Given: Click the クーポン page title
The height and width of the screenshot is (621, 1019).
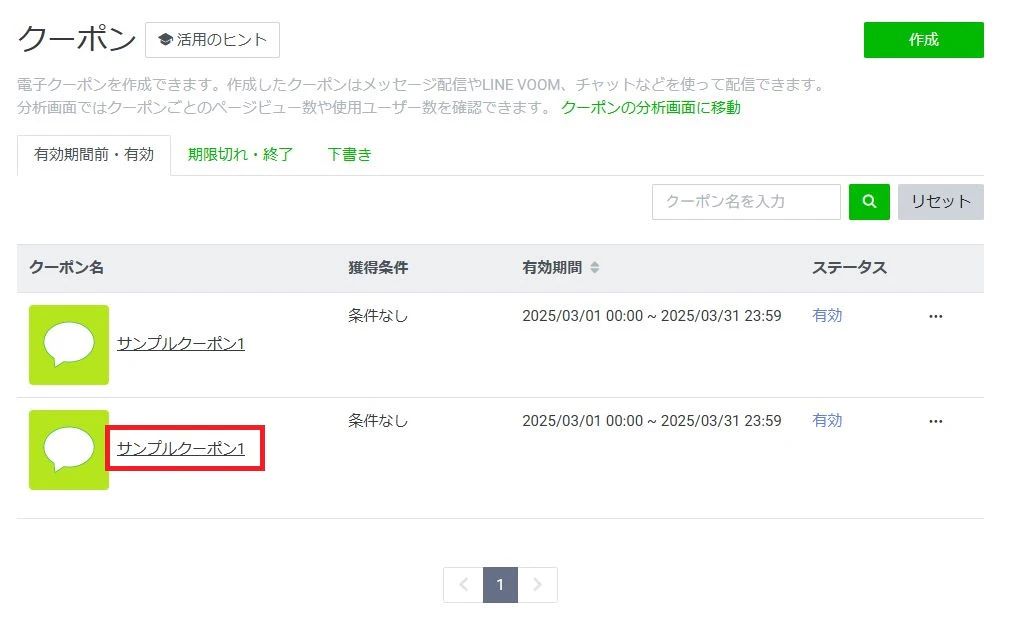Looking at the screenshot, I should coord(77,39).
